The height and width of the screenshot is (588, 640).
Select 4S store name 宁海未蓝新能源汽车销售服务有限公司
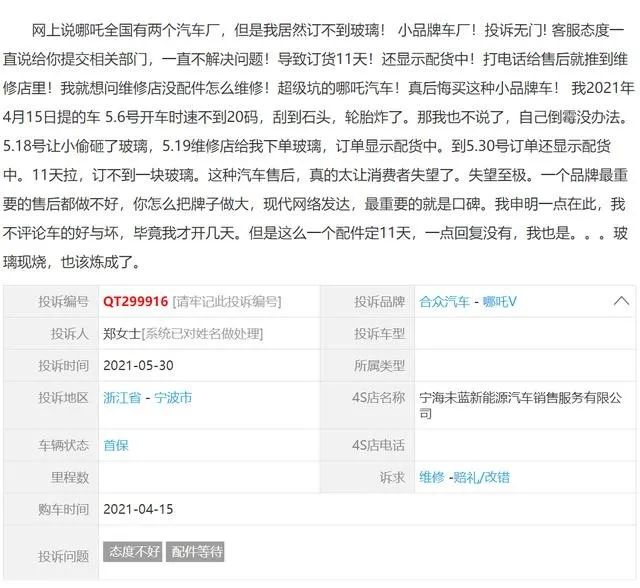click(x=520, y=405)
